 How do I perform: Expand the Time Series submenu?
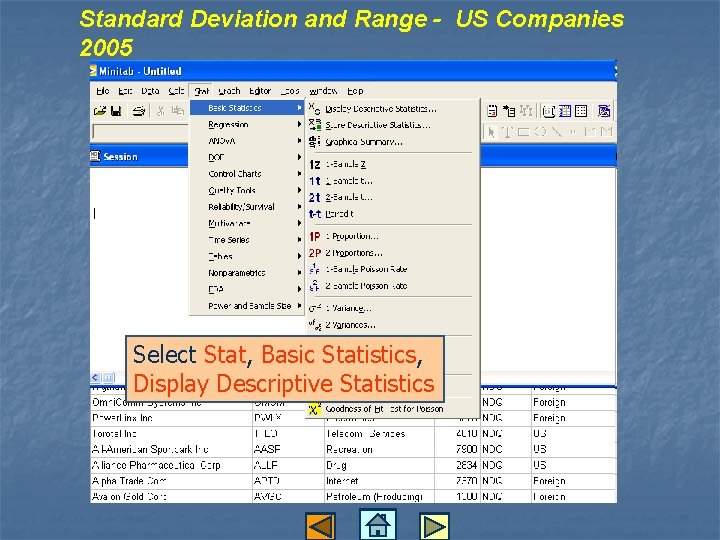click(x=247, y=240)
